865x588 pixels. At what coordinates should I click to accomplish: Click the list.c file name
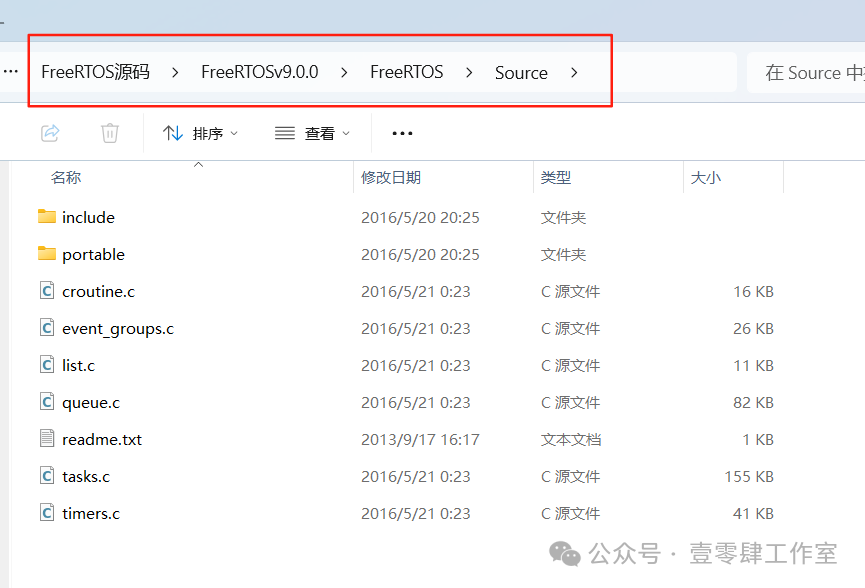point(78,365)
